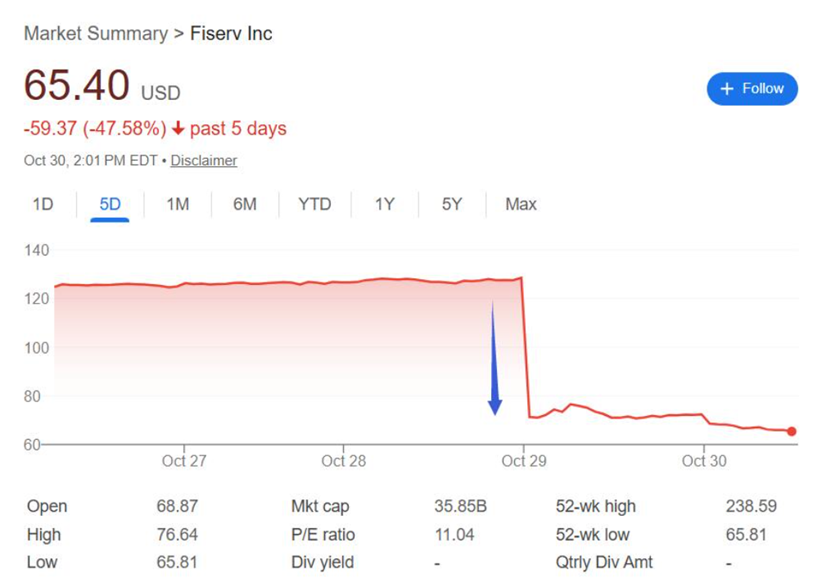This screenshot has height=583, width=831.
Task: Click the red down arrow beside past 5 days
Action: pyautogui.click(x=178, y=129)
